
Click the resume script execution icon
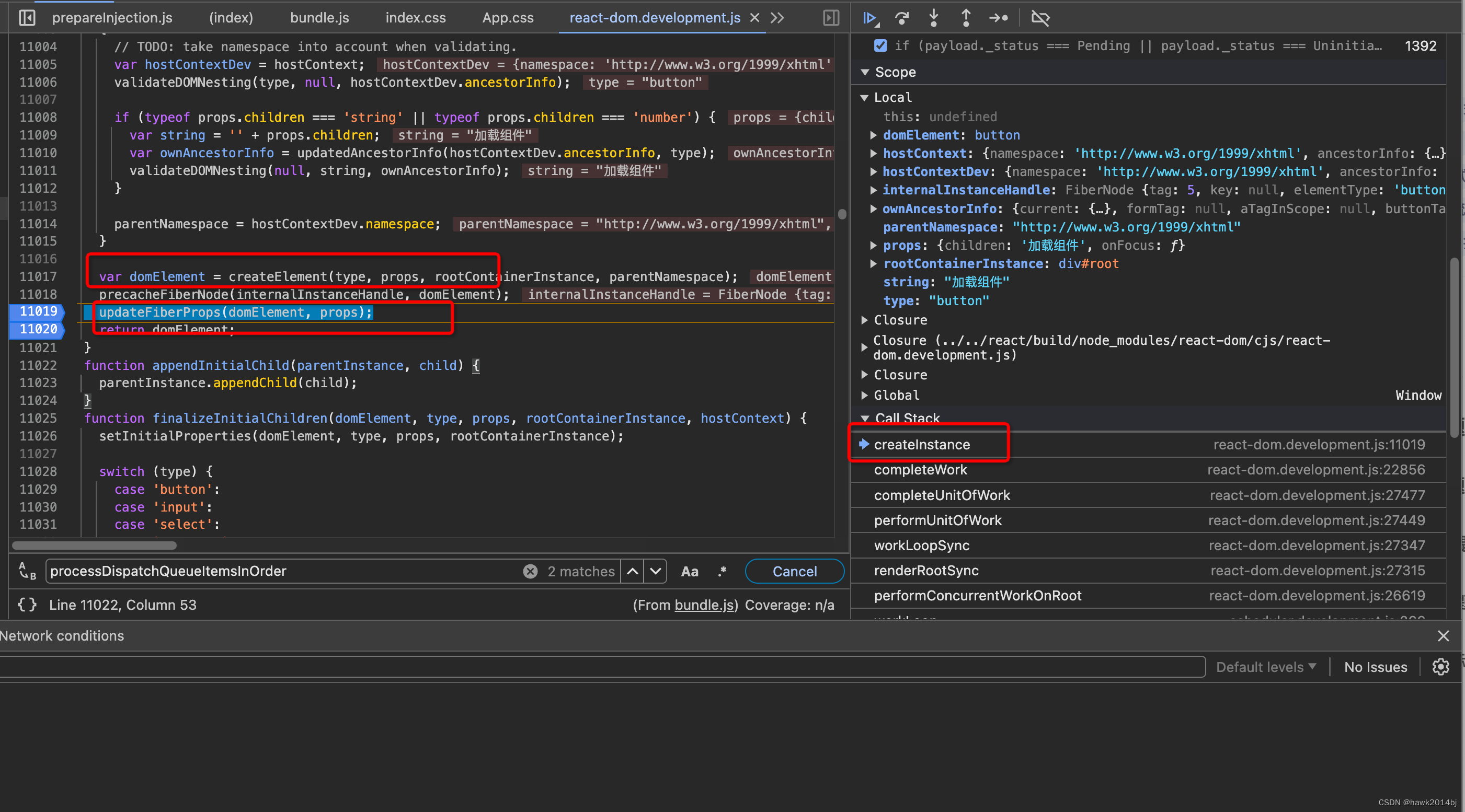click(869, 18)
